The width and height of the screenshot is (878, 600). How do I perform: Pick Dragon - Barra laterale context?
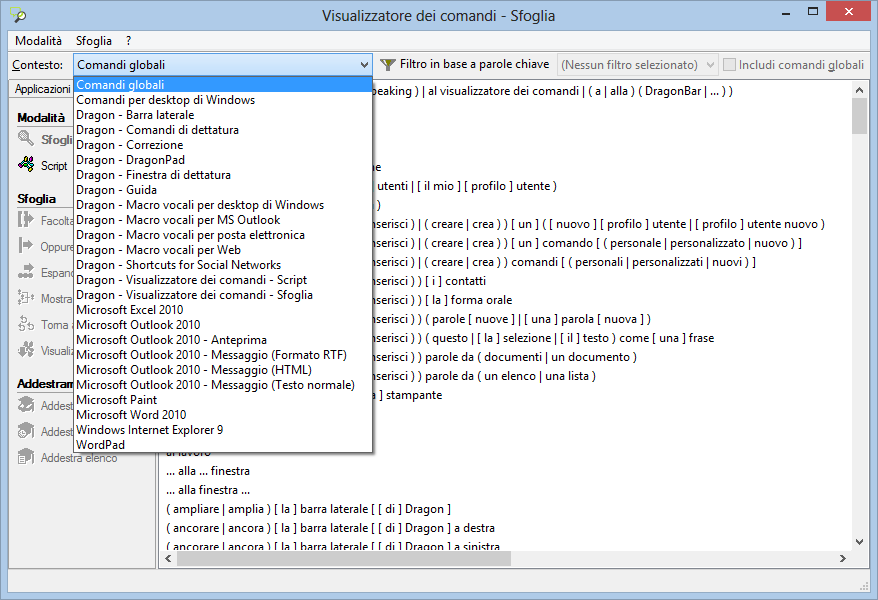coord(223,115)
